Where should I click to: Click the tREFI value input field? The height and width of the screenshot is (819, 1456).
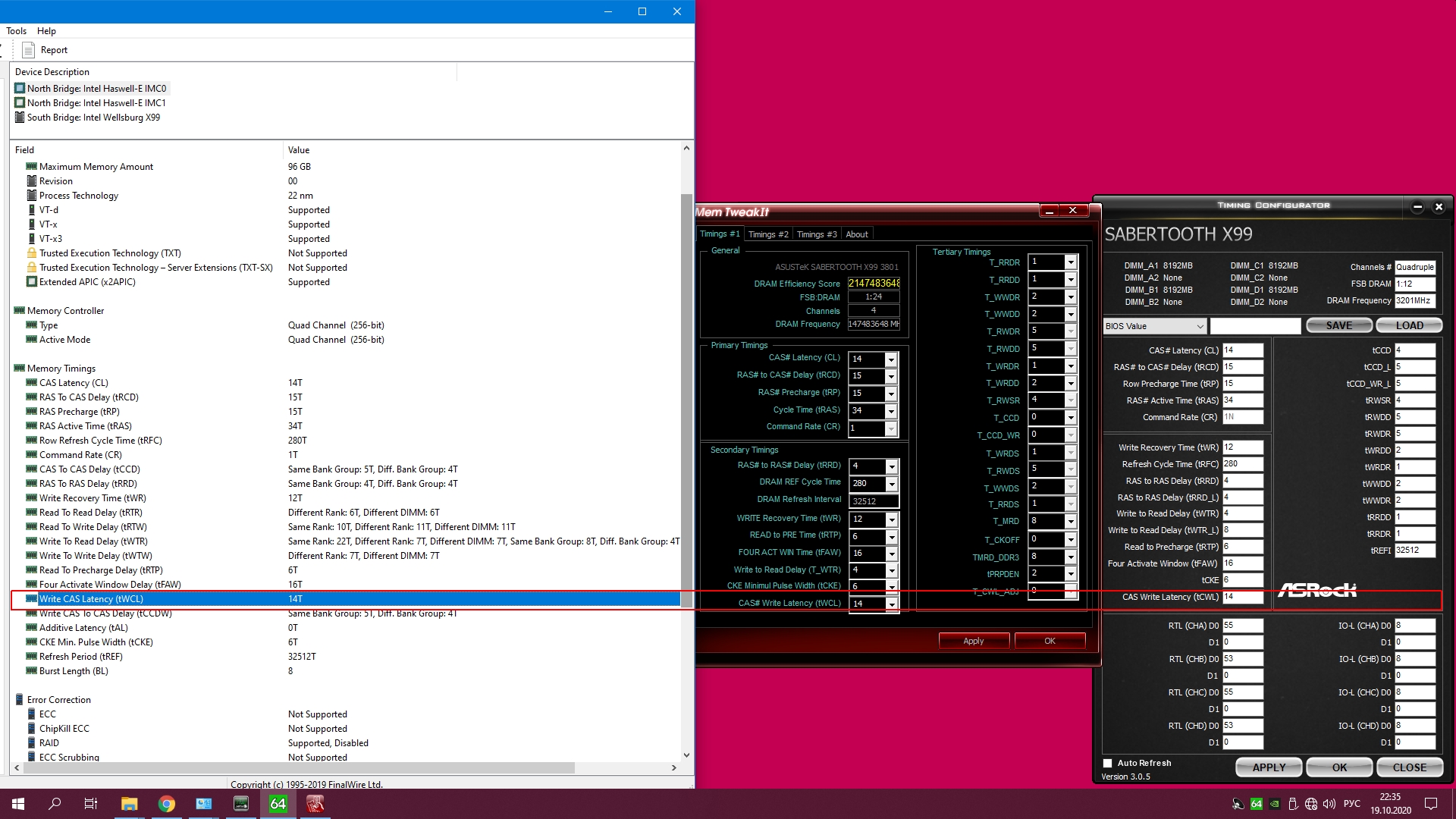[x=1414, y=551]
